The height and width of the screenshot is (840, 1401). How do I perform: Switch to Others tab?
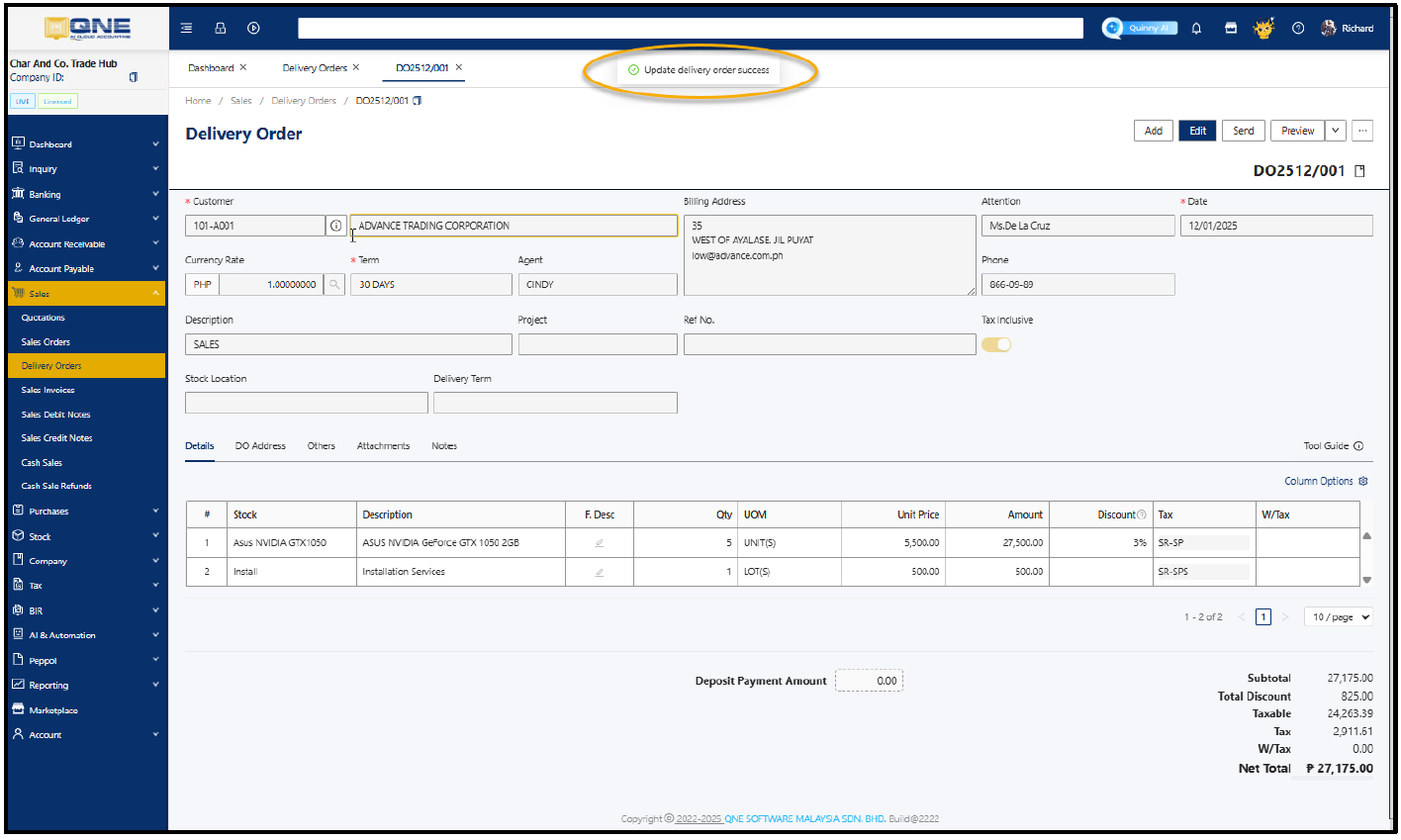(321, 446)
